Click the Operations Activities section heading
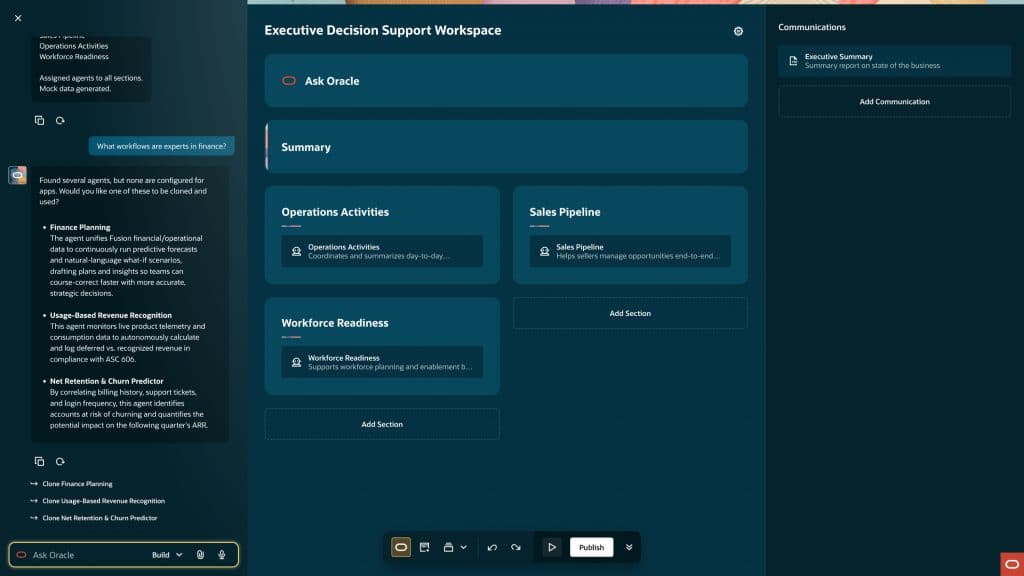 coord(335,212)
